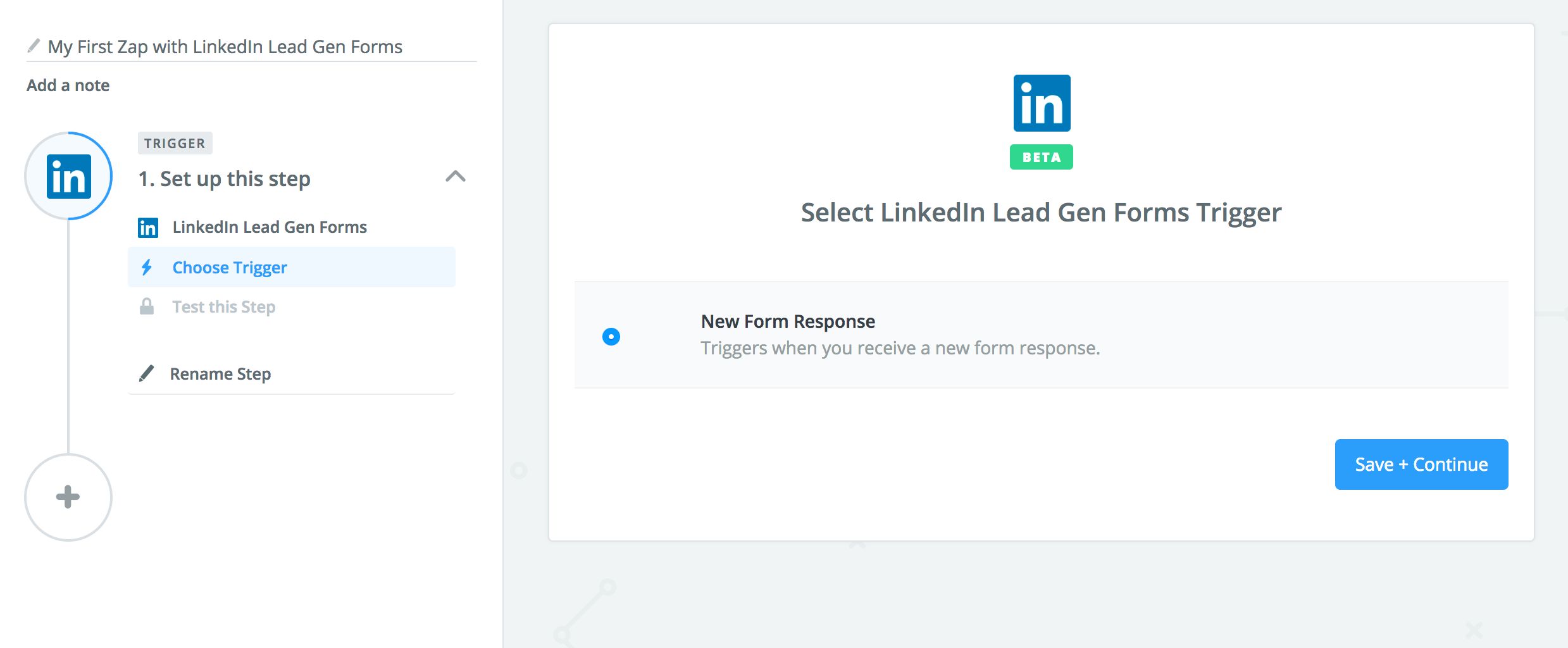
Task: Click the plus icon to add a new step
Action: [67, 497]
